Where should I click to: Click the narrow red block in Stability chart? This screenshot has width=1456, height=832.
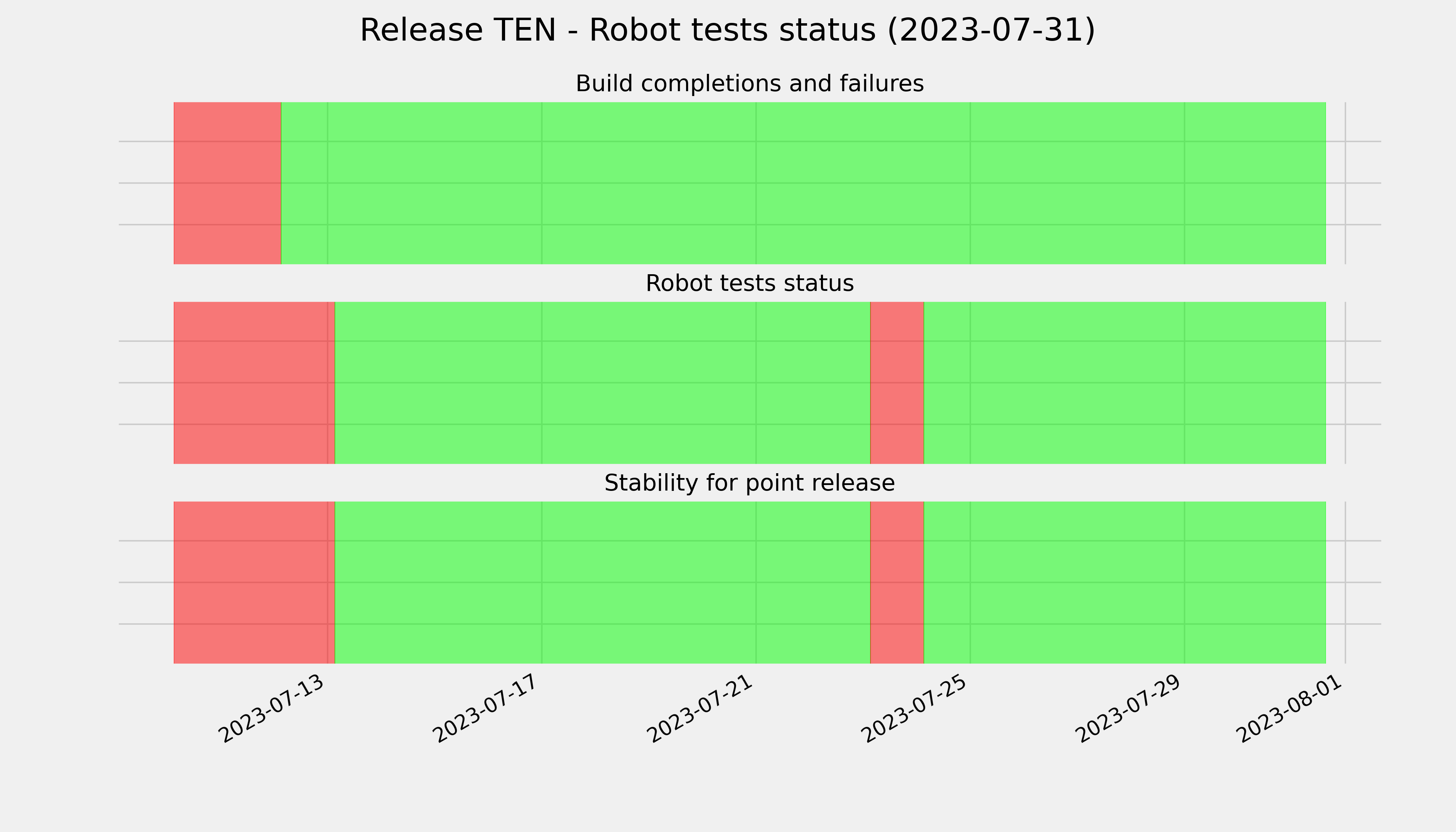[x=897, y=582]
